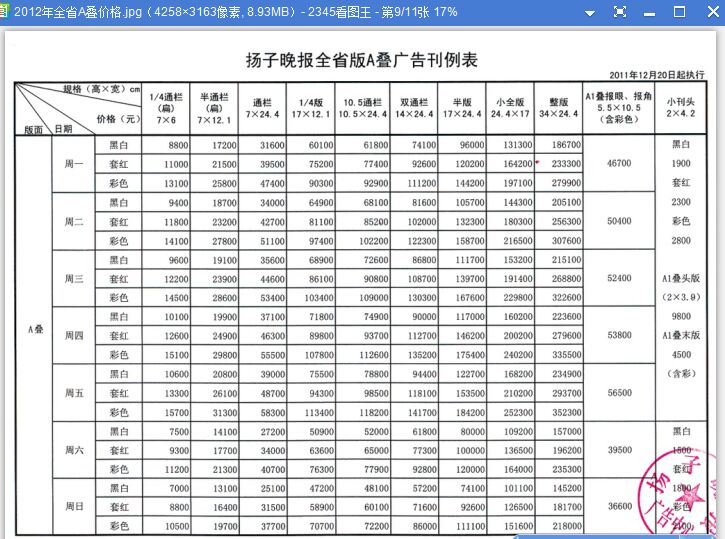725x539 pixels.
Task: Click the value 233300 in 整版 column
Action: pos(566,164)
